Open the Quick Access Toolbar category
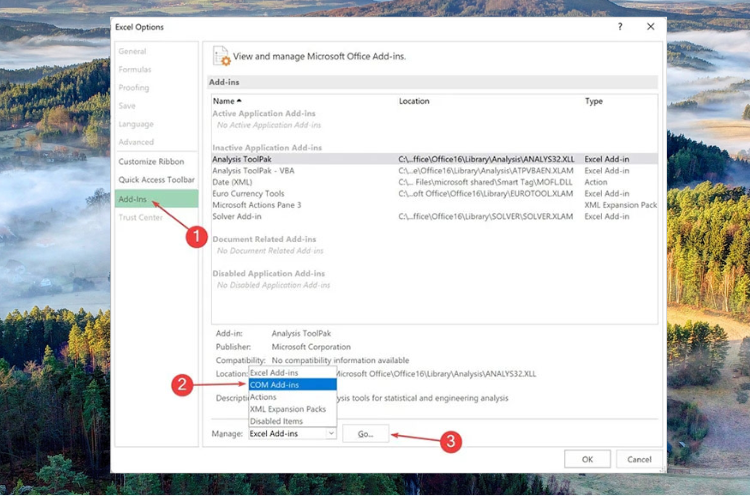The width and height of the screenshot is (750, 500). click(156, 180)
